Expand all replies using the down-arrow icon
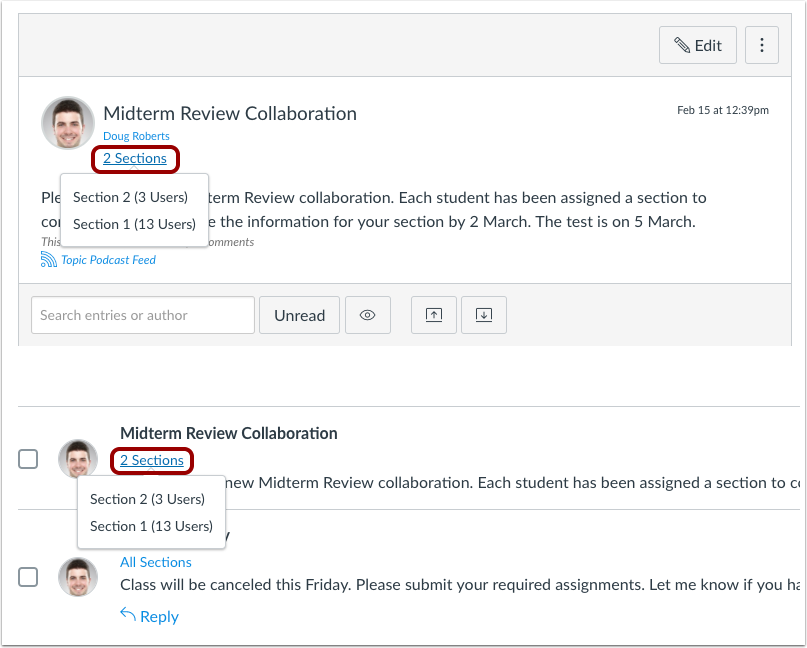 click(484, 315)
